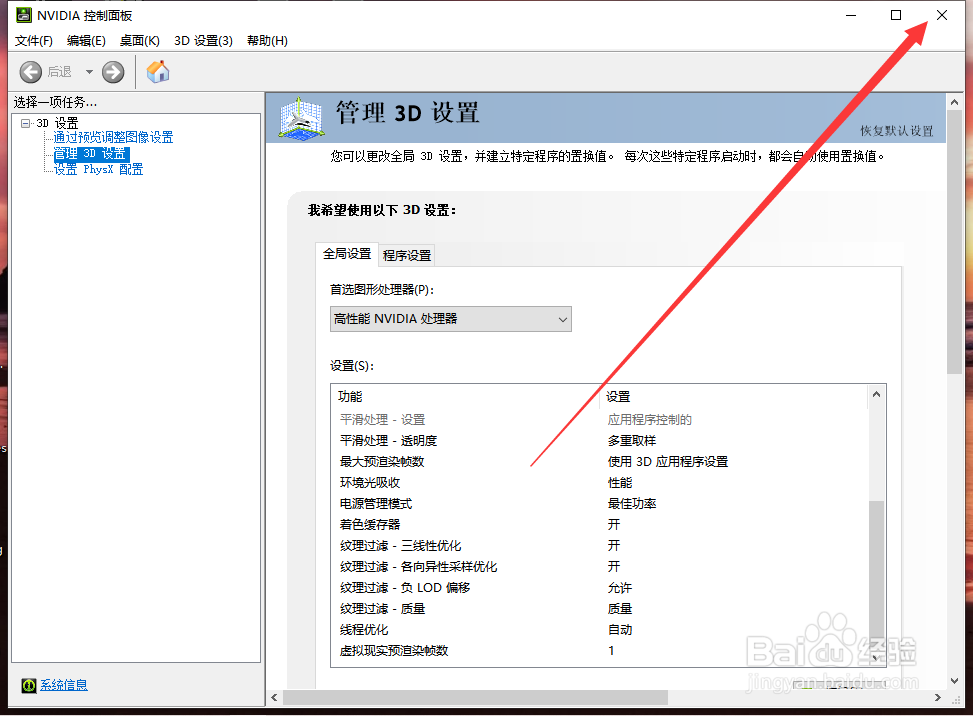Open the 文件(F) menu

point(34,41)
